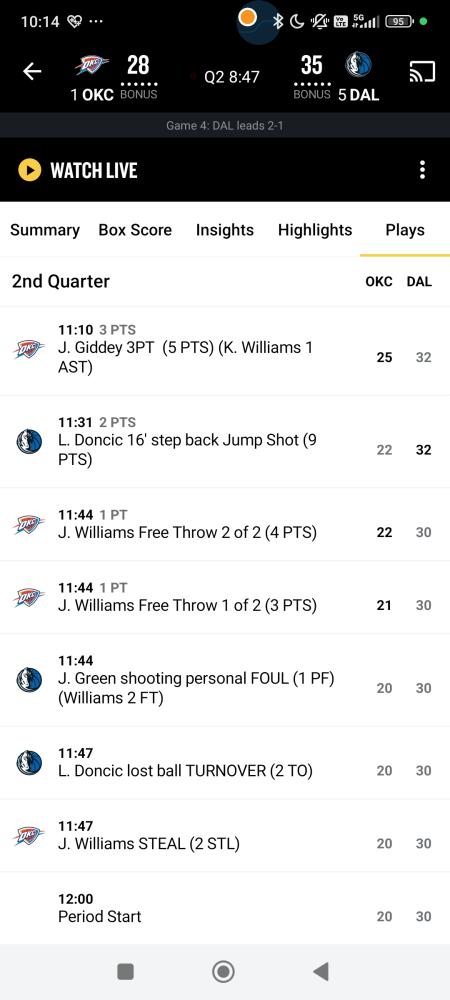The width and height of the screenshot is (450, 1000).
Task: Tap the WATCH LIVE text button
Action: coord(94,170)
